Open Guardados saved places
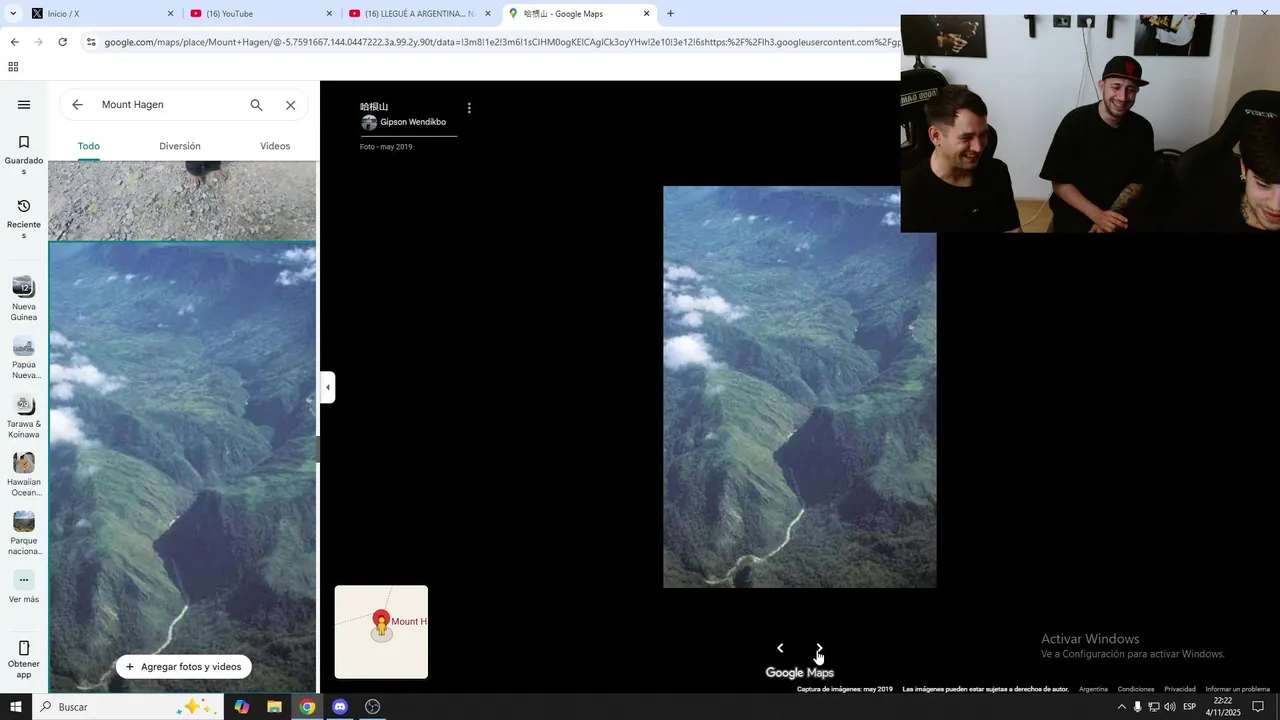Image resolution: width=1280 pixels, height=720 pixels. pyautogui.click(x=24, y=155)
